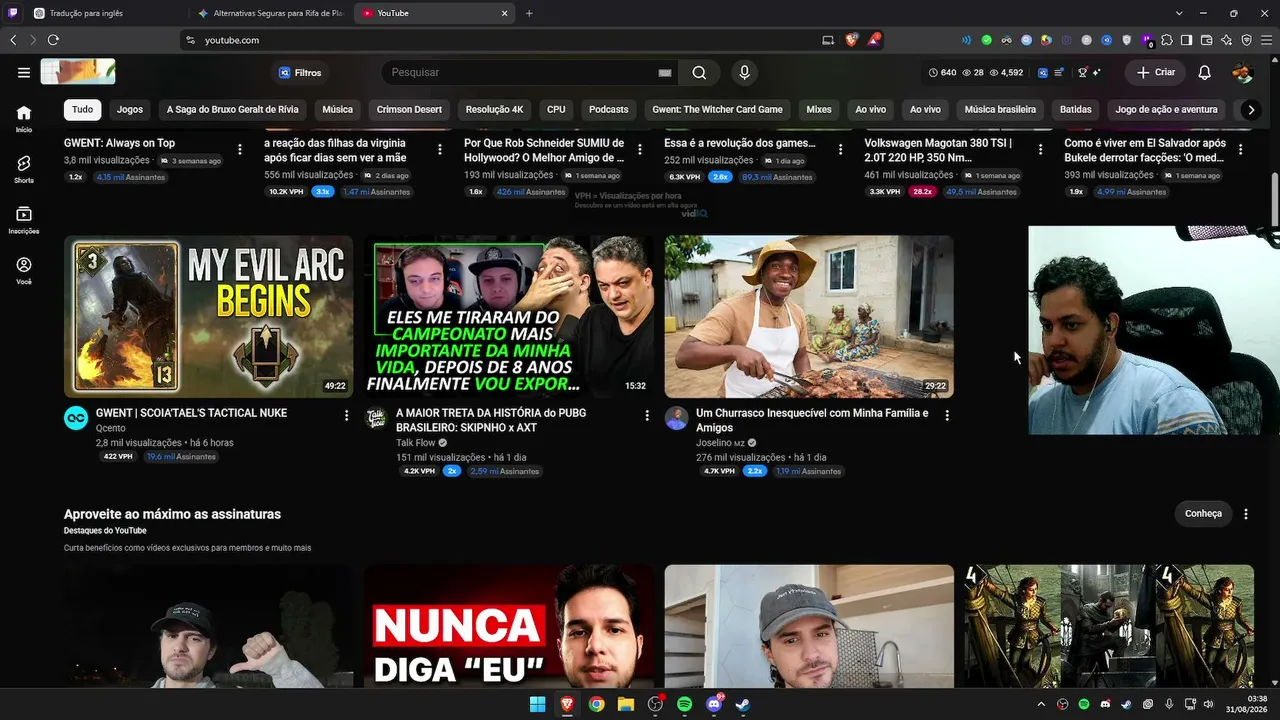Open Steam from the taskbar

[743, 704]
